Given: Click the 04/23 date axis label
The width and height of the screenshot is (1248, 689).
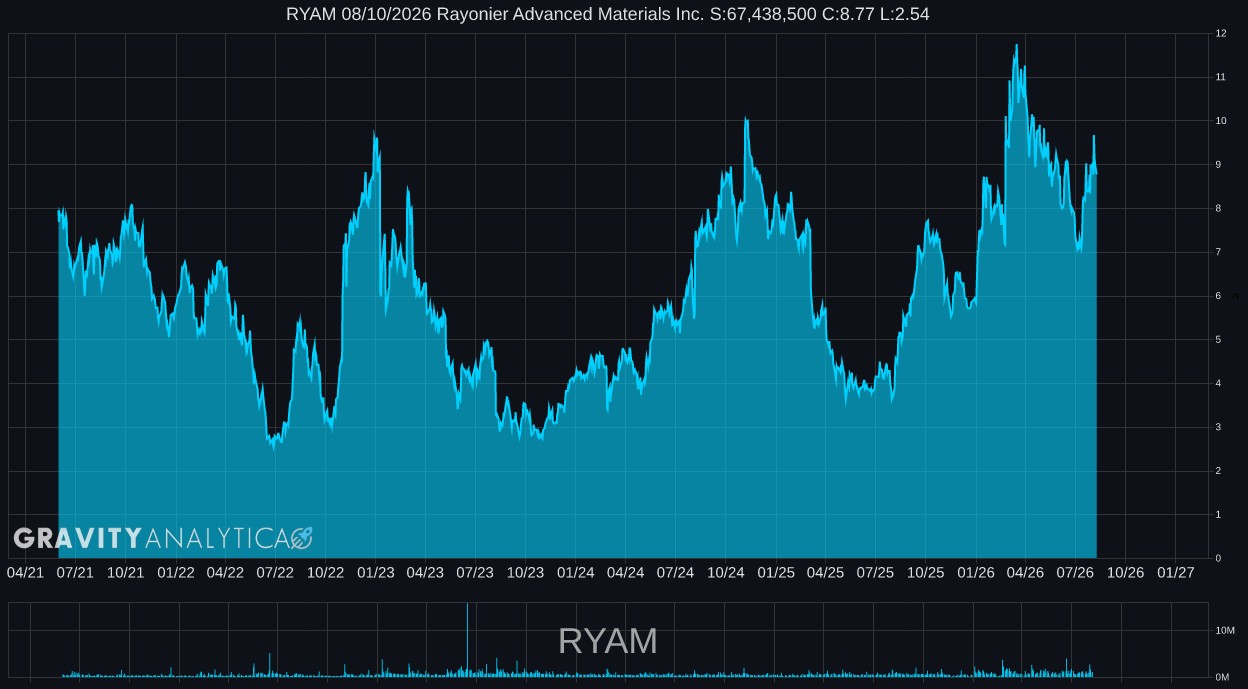Looking at the screenshot, I should coord(425,573).
